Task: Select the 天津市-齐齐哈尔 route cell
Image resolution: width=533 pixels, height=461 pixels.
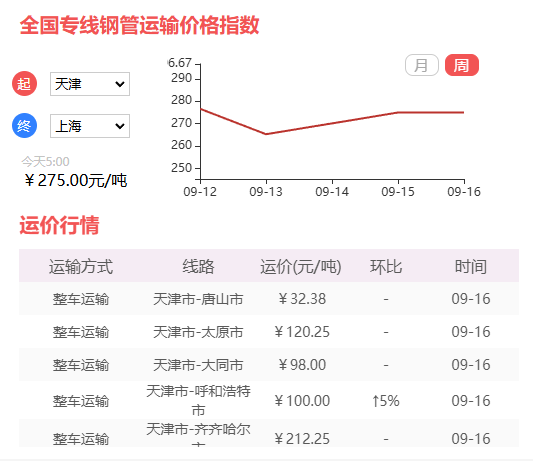Action: [198, 434]
